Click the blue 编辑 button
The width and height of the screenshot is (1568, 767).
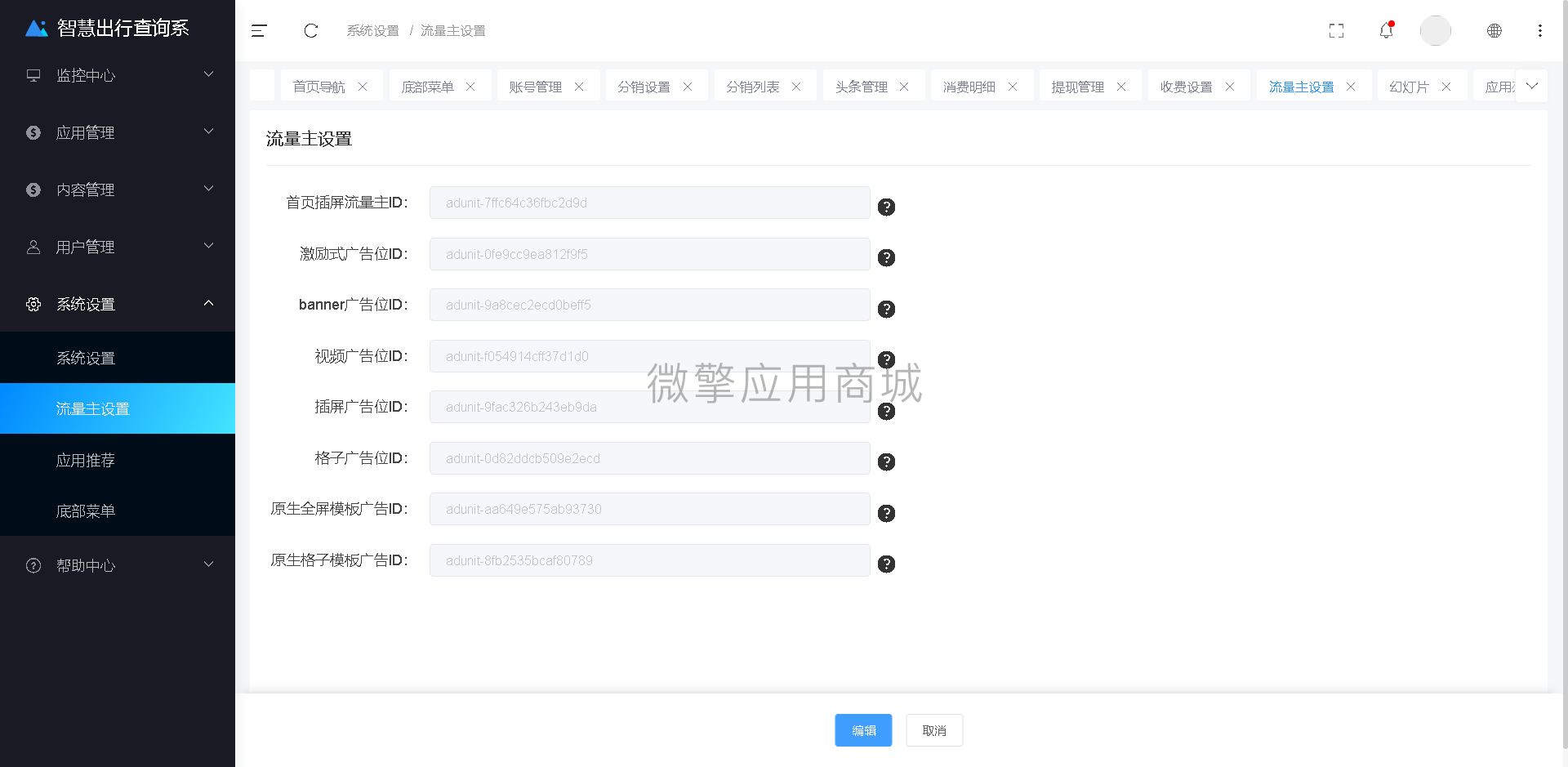pos(863,730)
